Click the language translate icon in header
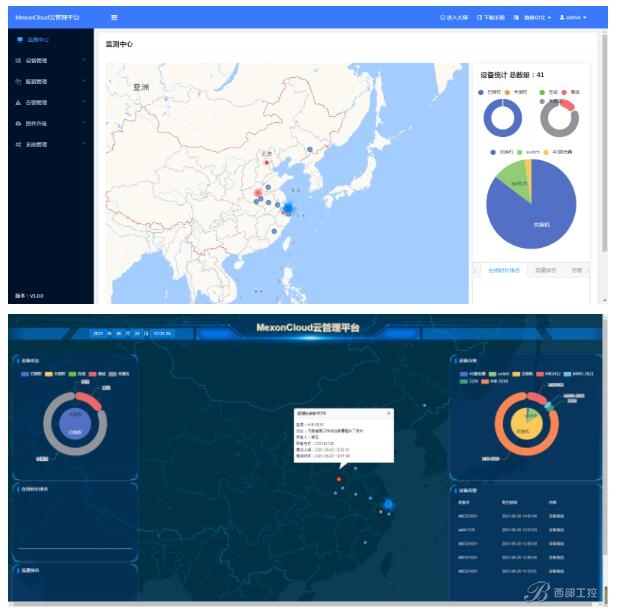The image size is (624, 615). pos(516,18)
